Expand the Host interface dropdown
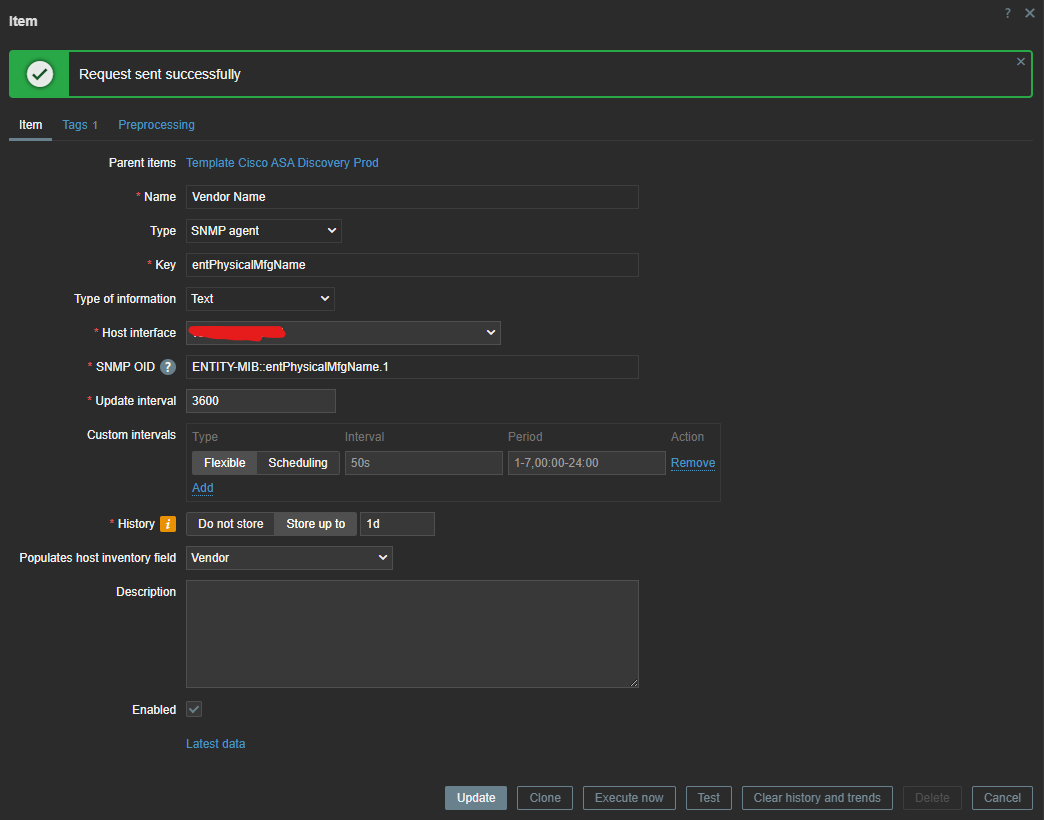Viewport: 1044px width, 820px height. tap(343, 333)
